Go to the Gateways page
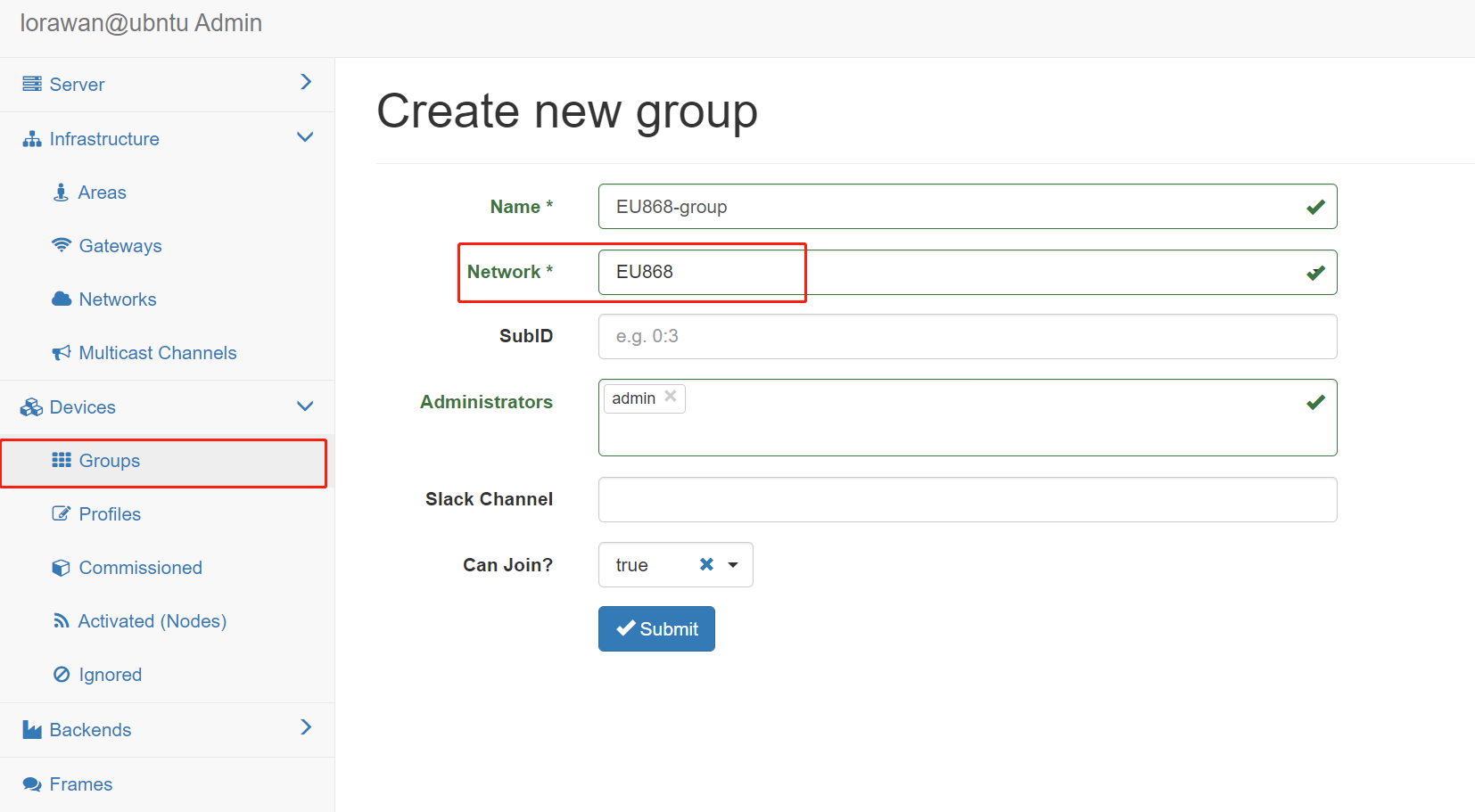 pos(168,246)
